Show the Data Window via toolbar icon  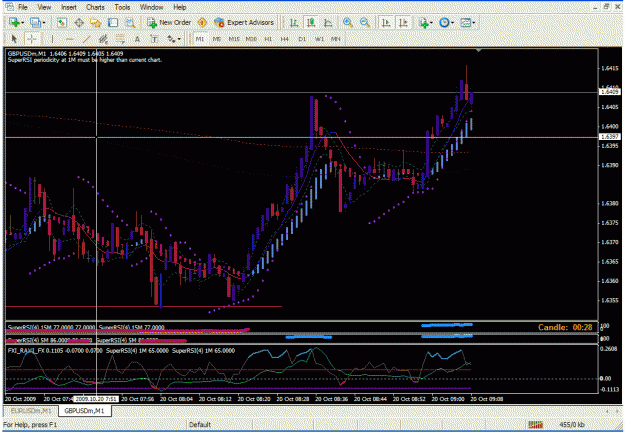(x=79, y=23)
